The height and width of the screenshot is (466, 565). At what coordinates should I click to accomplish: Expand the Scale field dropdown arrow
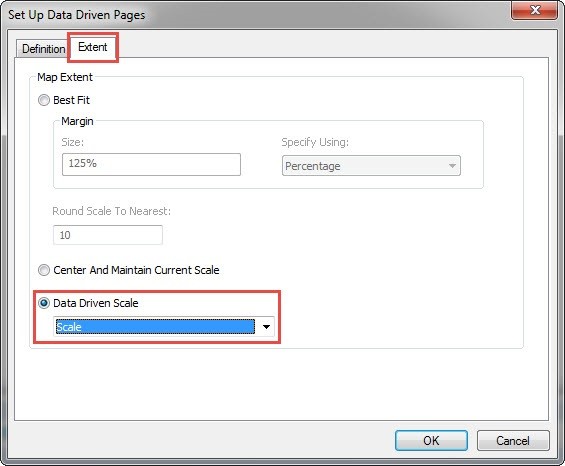tap(266, 327)
